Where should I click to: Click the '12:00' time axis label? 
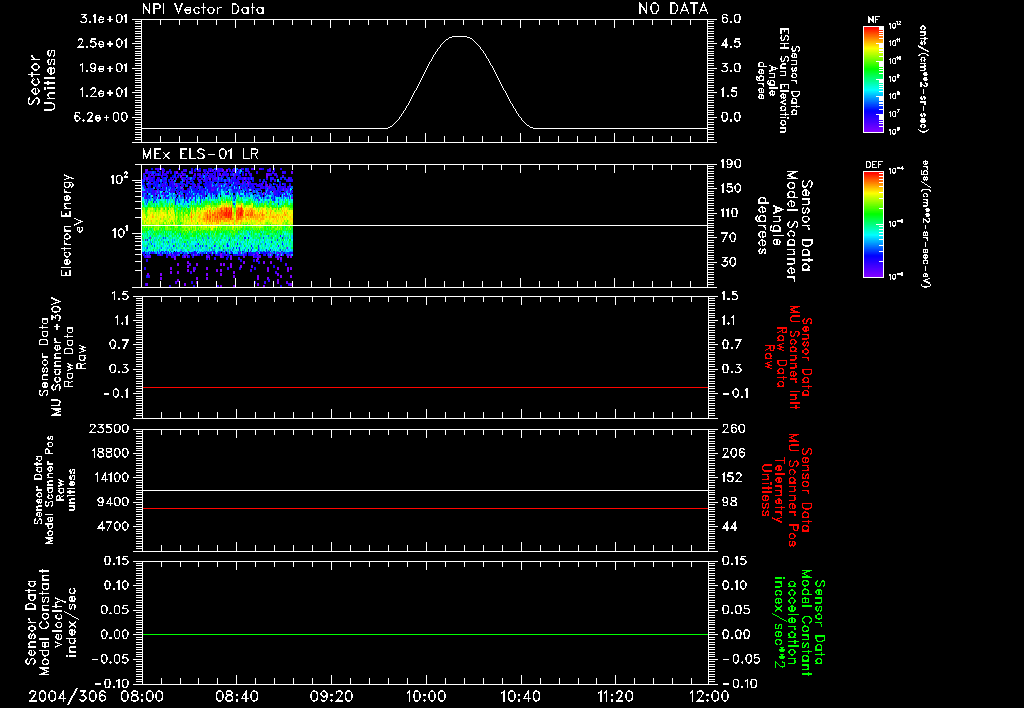tap(709, 696)
